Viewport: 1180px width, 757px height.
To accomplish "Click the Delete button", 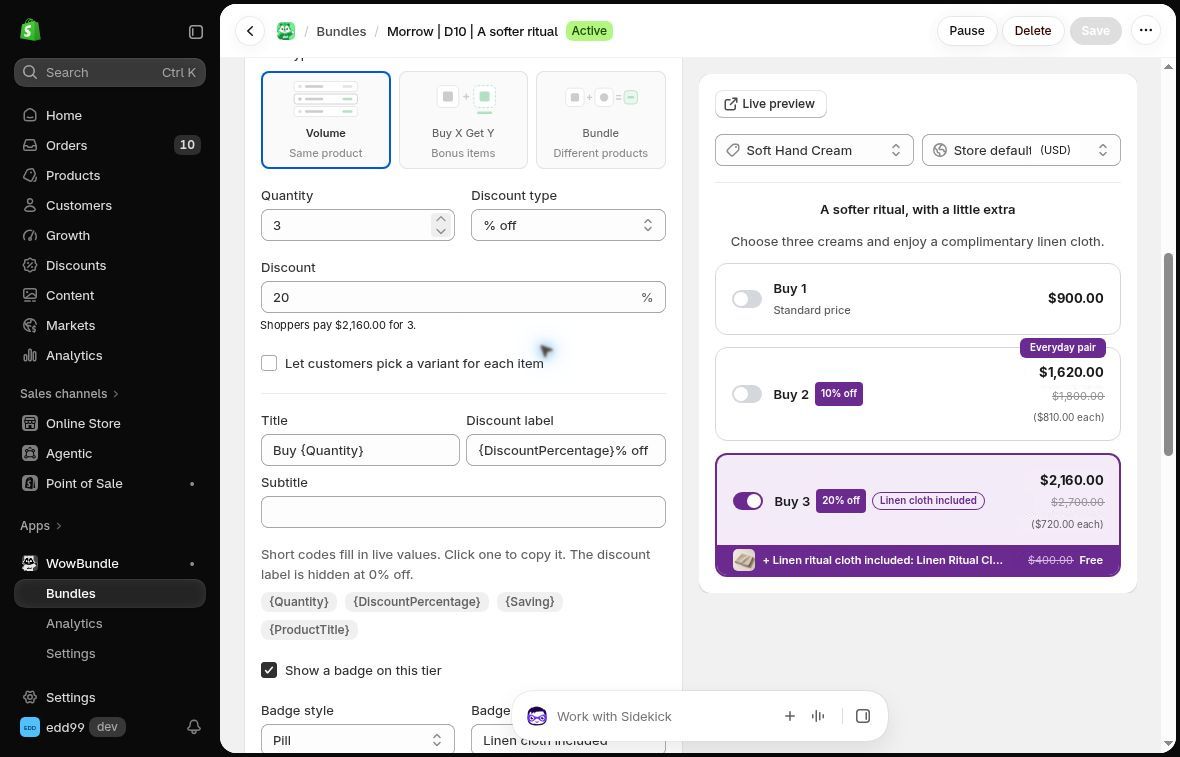I will pyautogui.click(x=1032, y=31).
